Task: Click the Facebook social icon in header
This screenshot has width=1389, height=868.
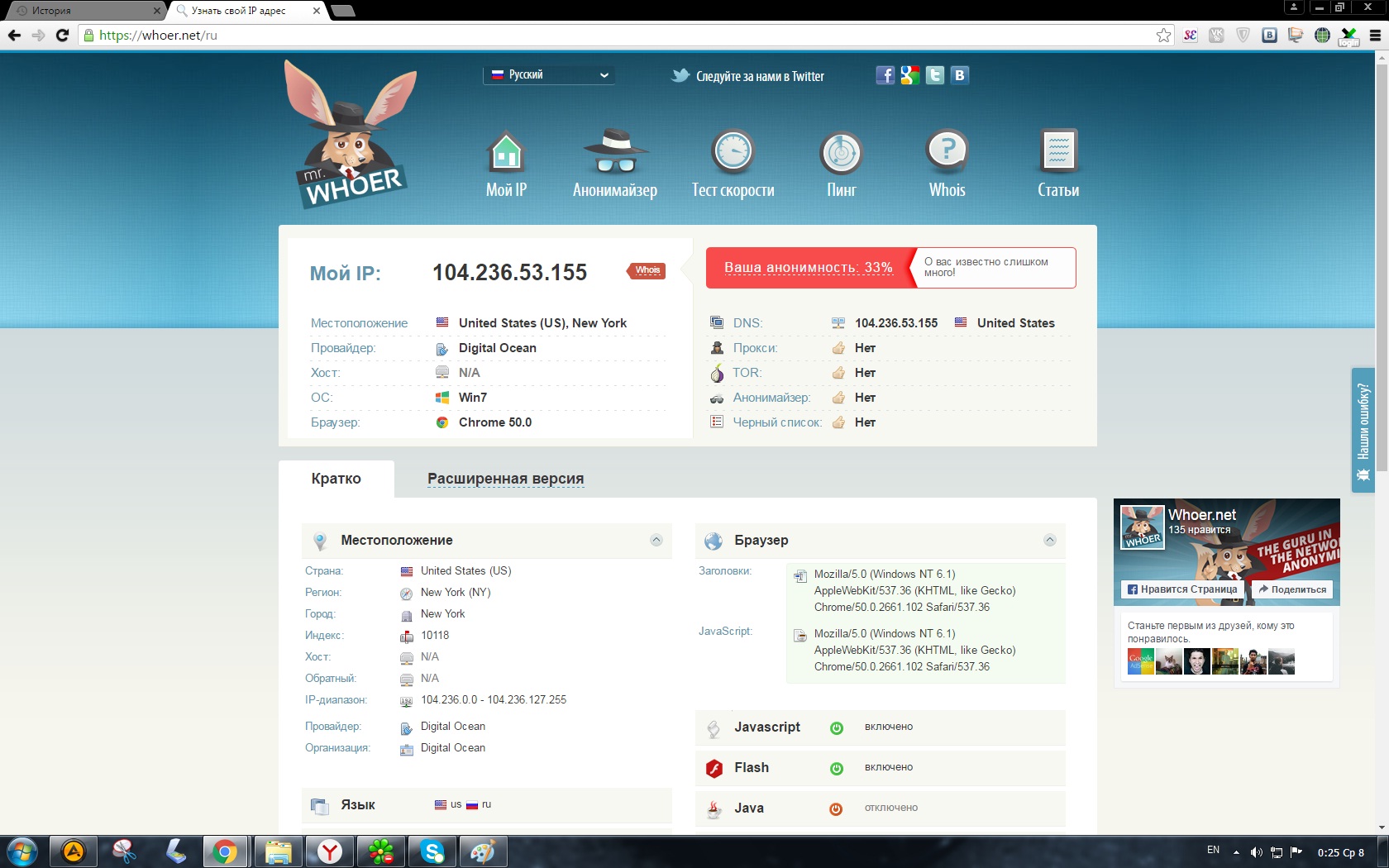Action: (x=885, y=75)
